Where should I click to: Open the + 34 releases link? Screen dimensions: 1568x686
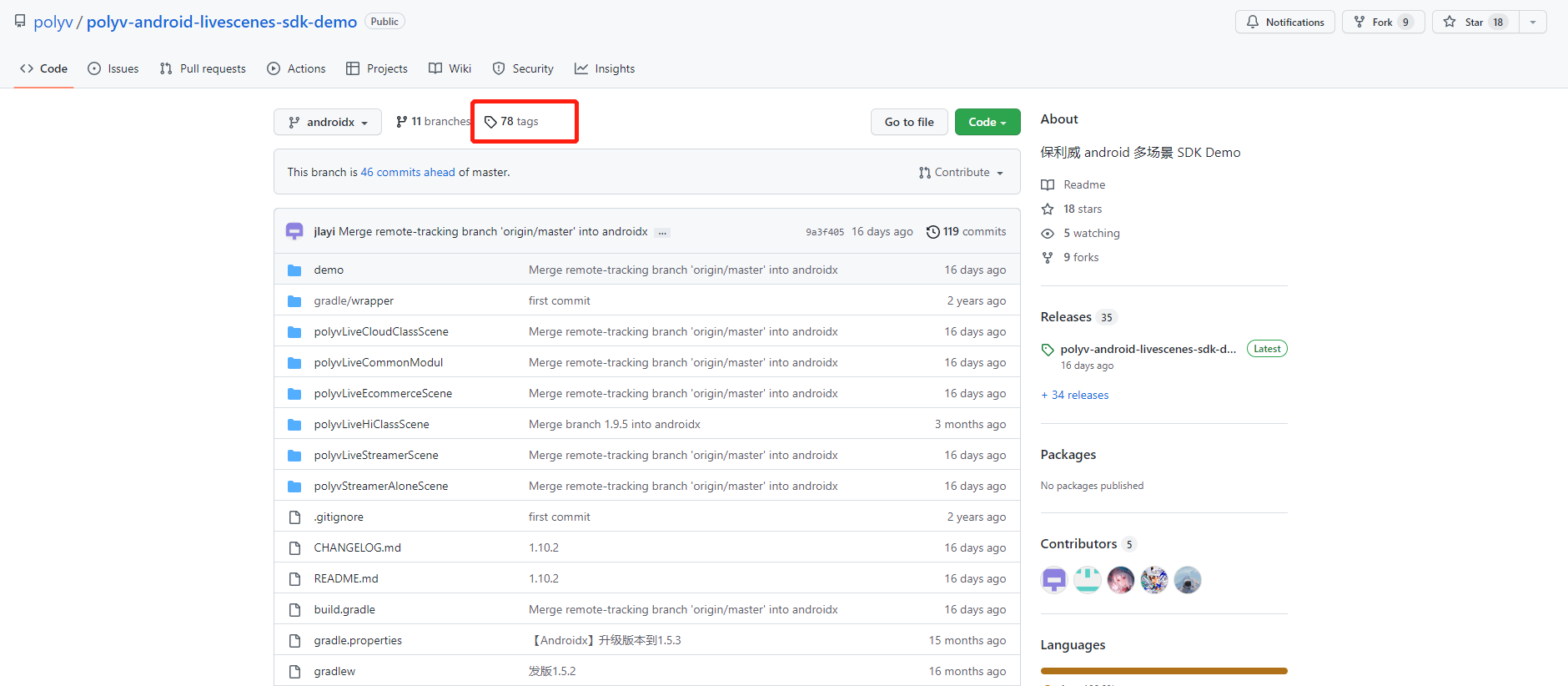click(1075, 395)
